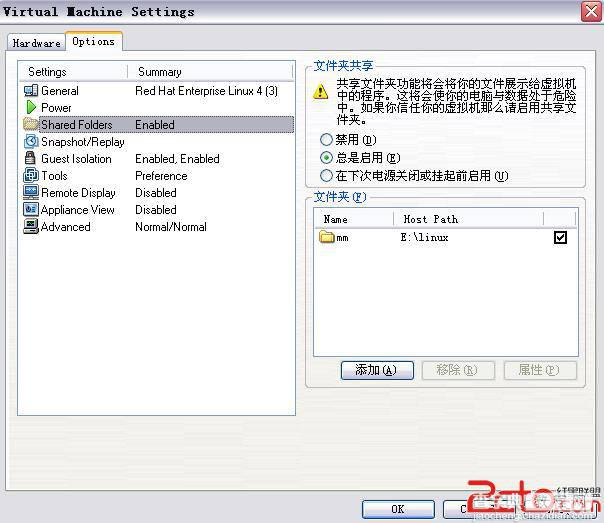The width and height of the screenshot is (604, 523).
Task: Click the Shared Folders folder icon
Action: coord(30,124)
